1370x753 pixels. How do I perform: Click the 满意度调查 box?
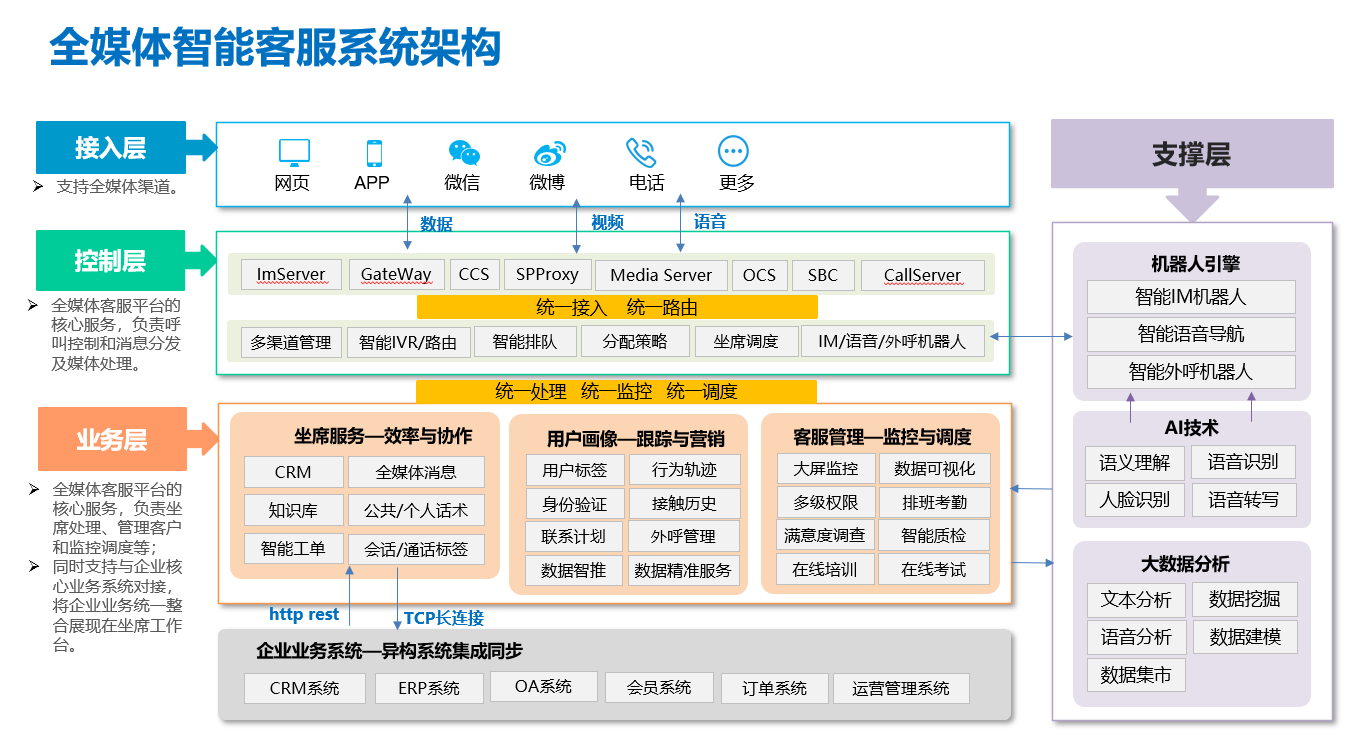[826, 535]
